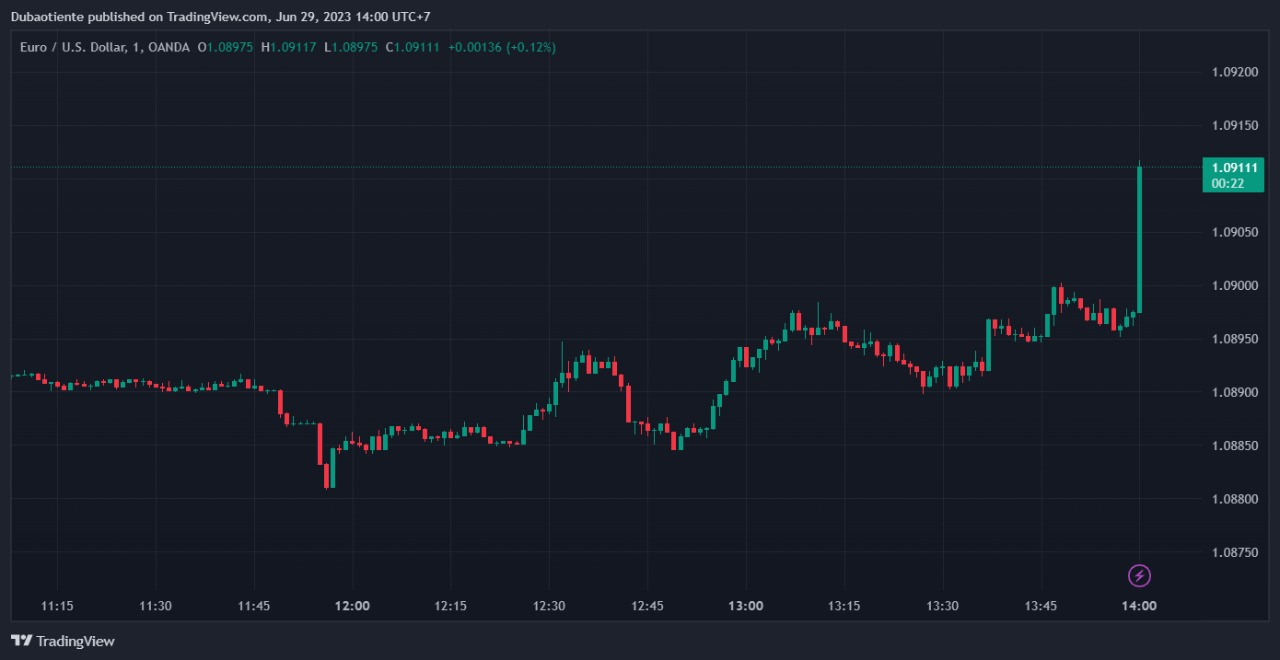Click the TradingView logo at bottom left

pyautogui.click(x=63, y=641)
